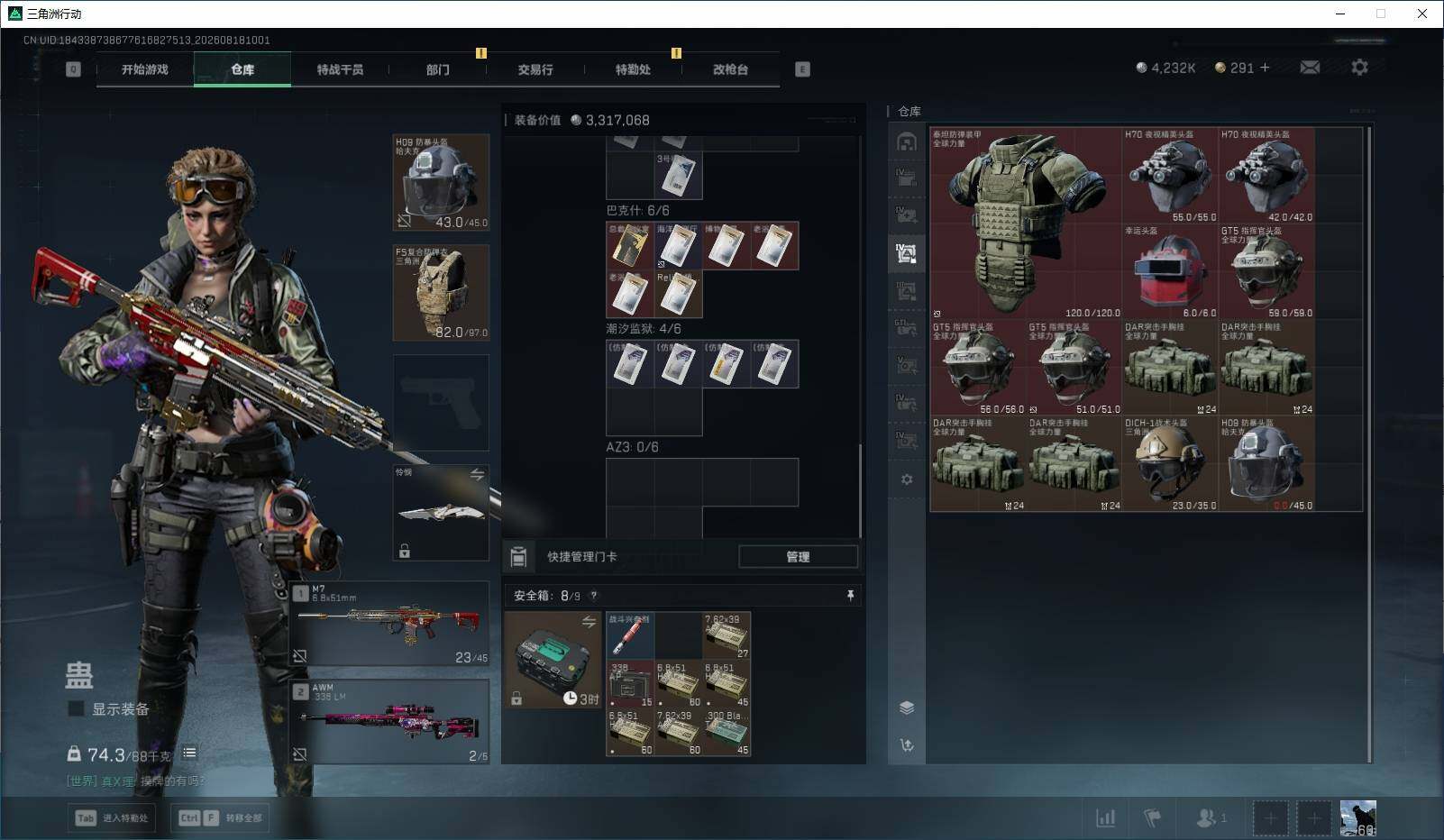Click the warehouse grid scrollbar

pyautogui.click(x=1369, y=446)
